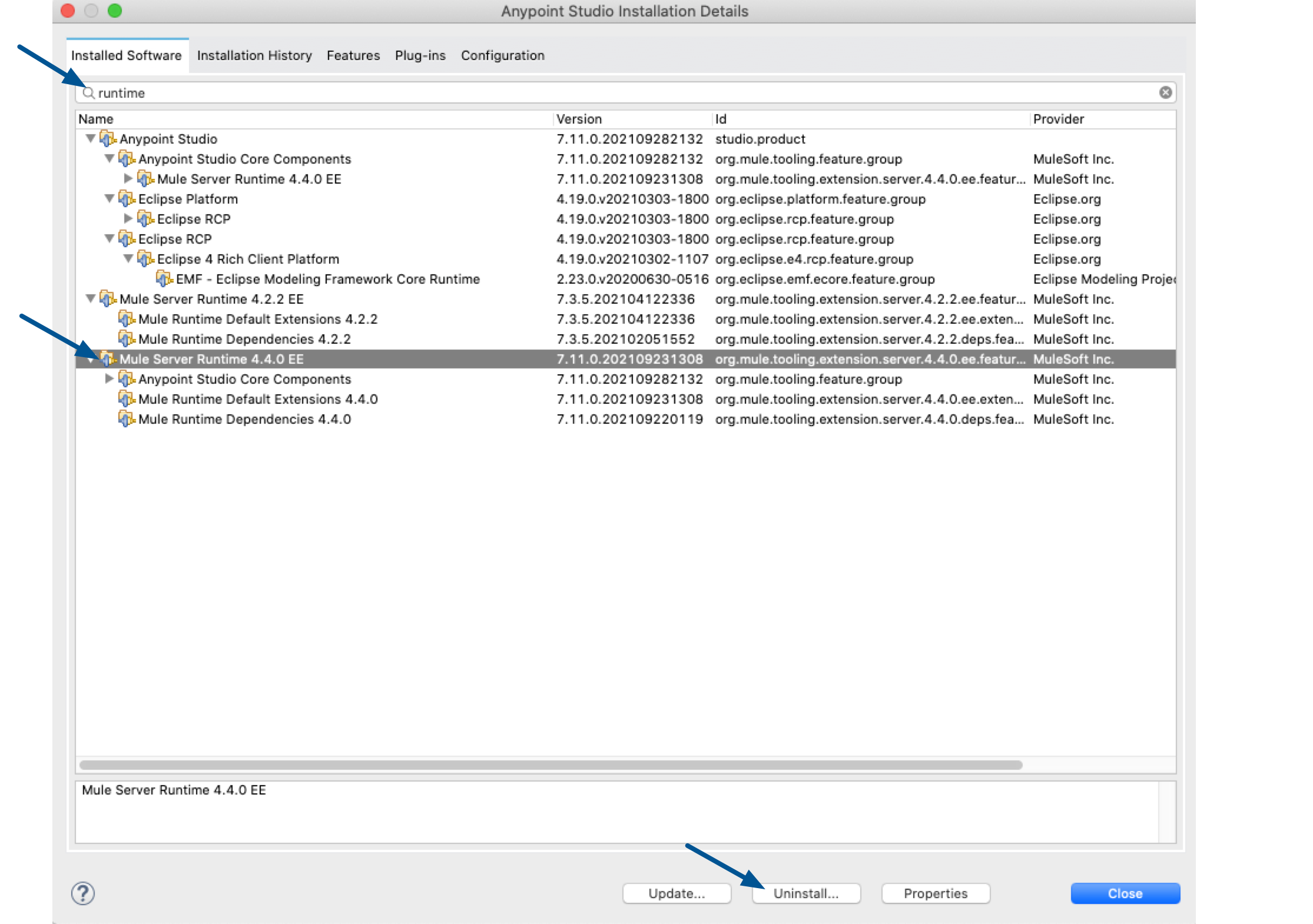Click the Mule Runtime Dependencies 4.4.0 icon
Screen dimensions: 1313x924
(x=126, y=419)
